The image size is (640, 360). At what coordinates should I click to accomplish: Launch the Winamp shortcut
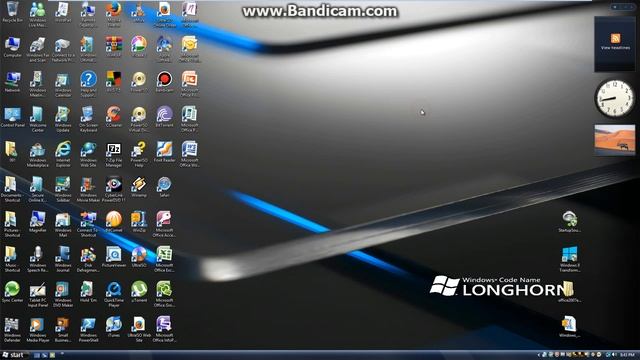(x=139, y=187)
